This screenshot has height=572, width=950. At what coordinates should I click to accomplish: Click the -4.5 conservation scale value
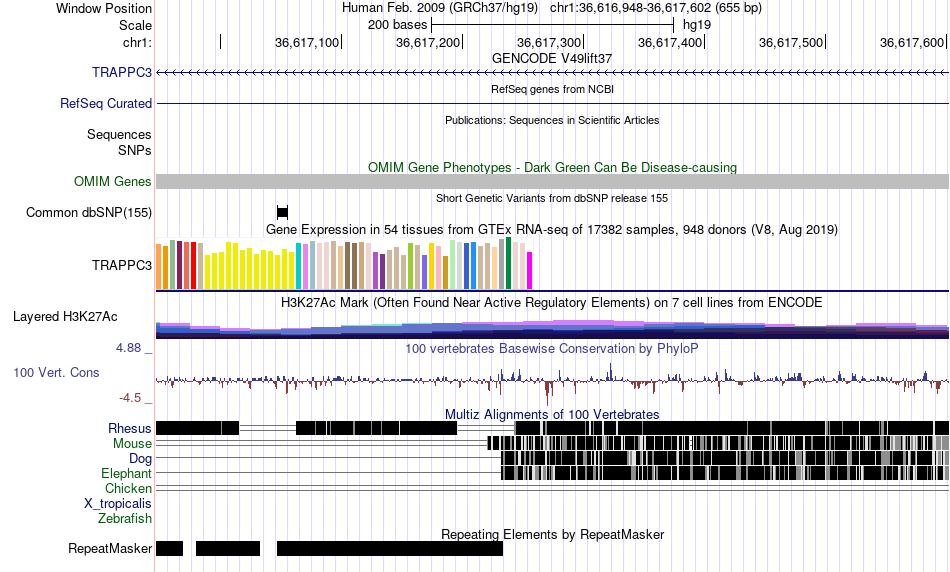(x=130, y=397)
